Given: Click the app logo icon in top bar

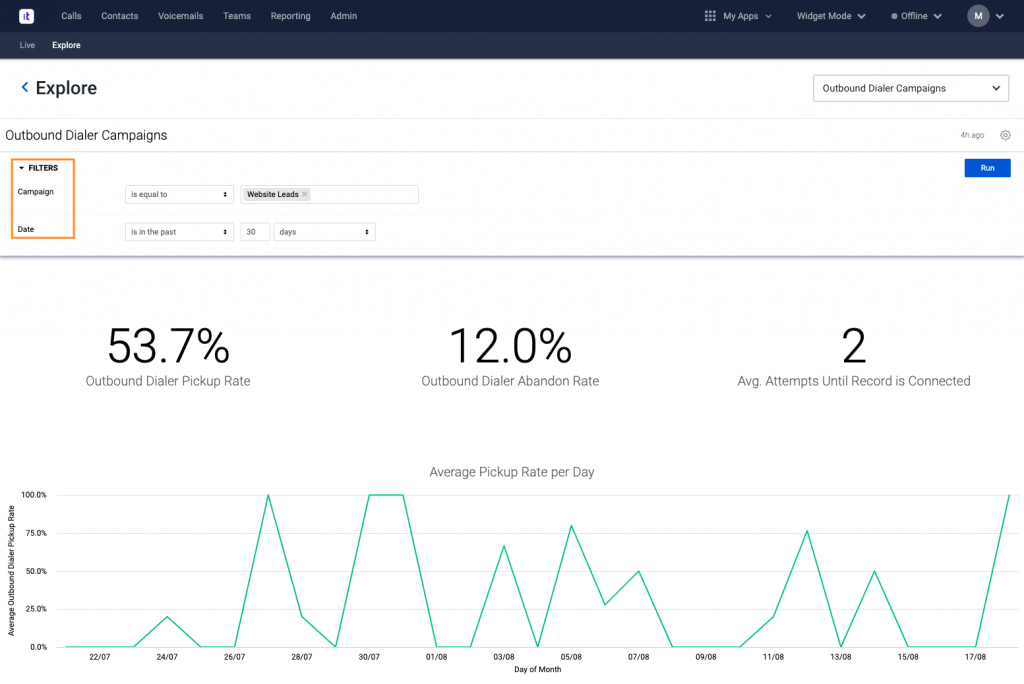Looking at the screenshot, I should pyautogui.click(x=27, y=16).
